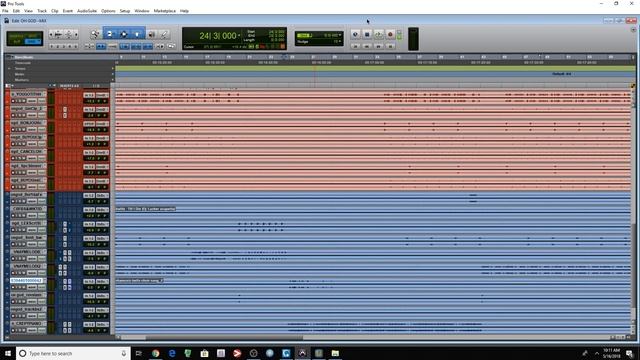
Task: Click the transport Stop button
Action: [x=367, y=35]
